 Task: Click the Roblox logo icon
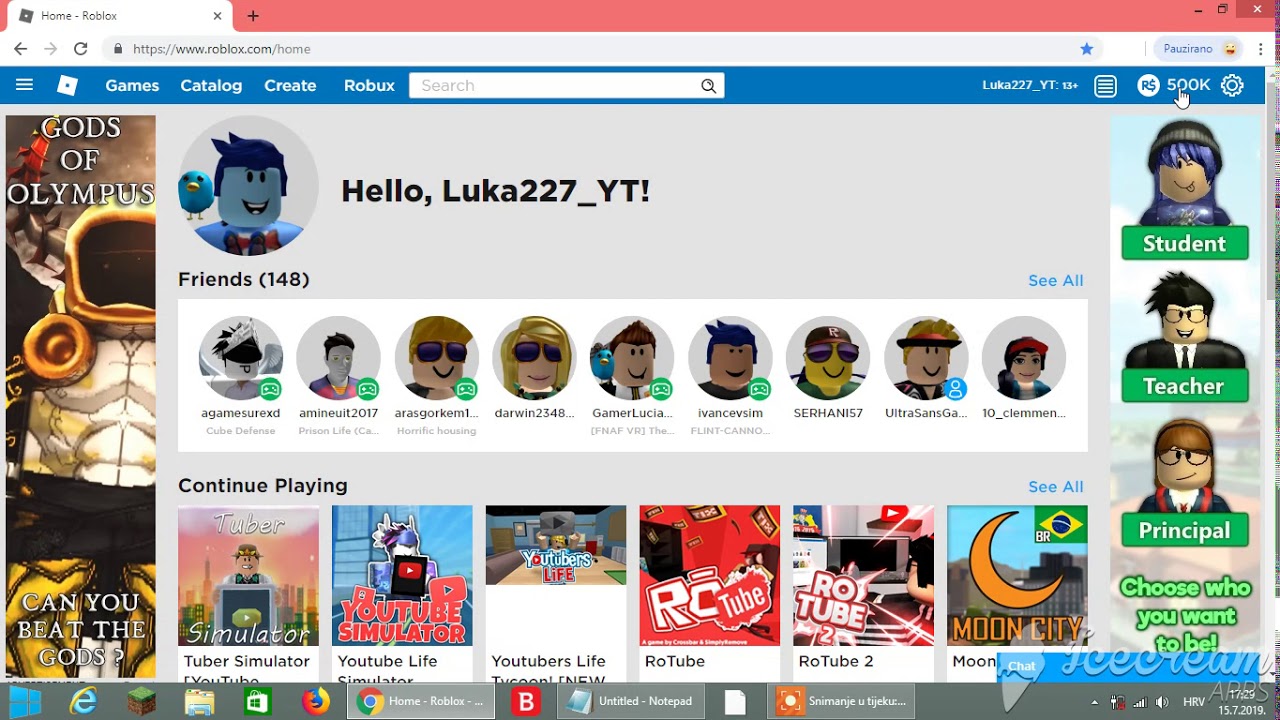pos(67,86)
